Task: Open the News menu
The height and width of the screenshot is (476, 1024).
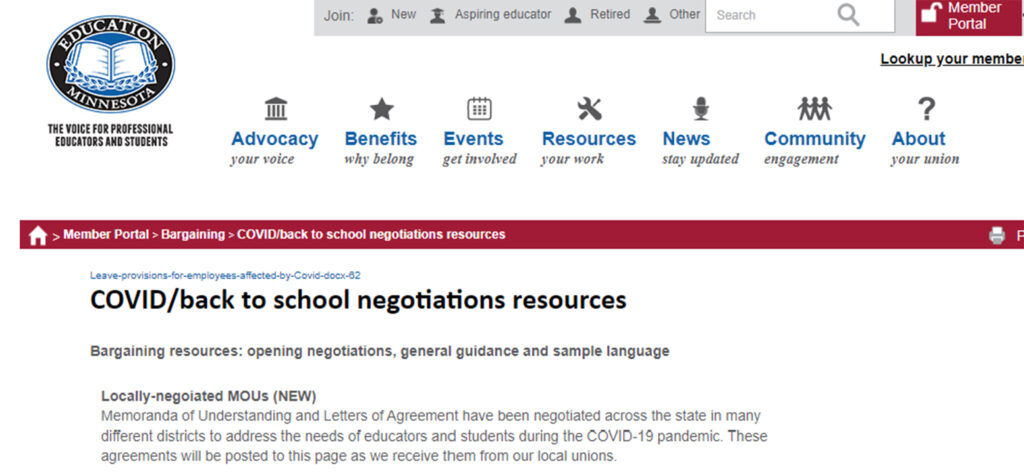Action: pyautogui.click(x=686, y=139)
